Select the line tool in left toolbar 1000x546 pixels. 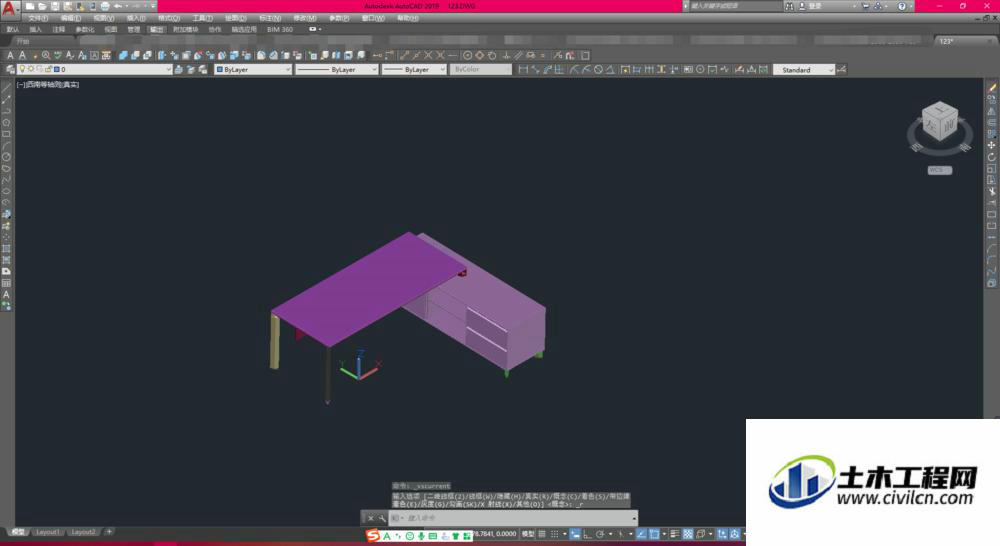point(6,89)
